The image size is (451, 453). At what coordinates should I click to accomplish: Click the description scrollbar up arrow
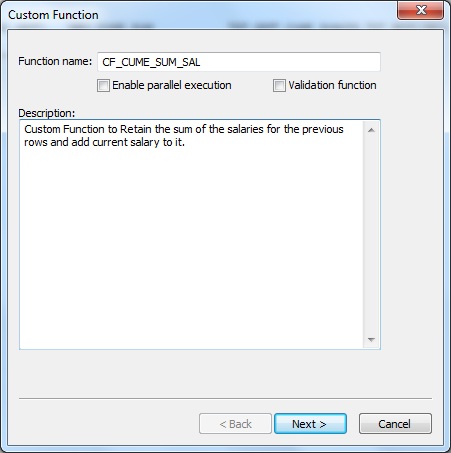[x=371, y=130]
